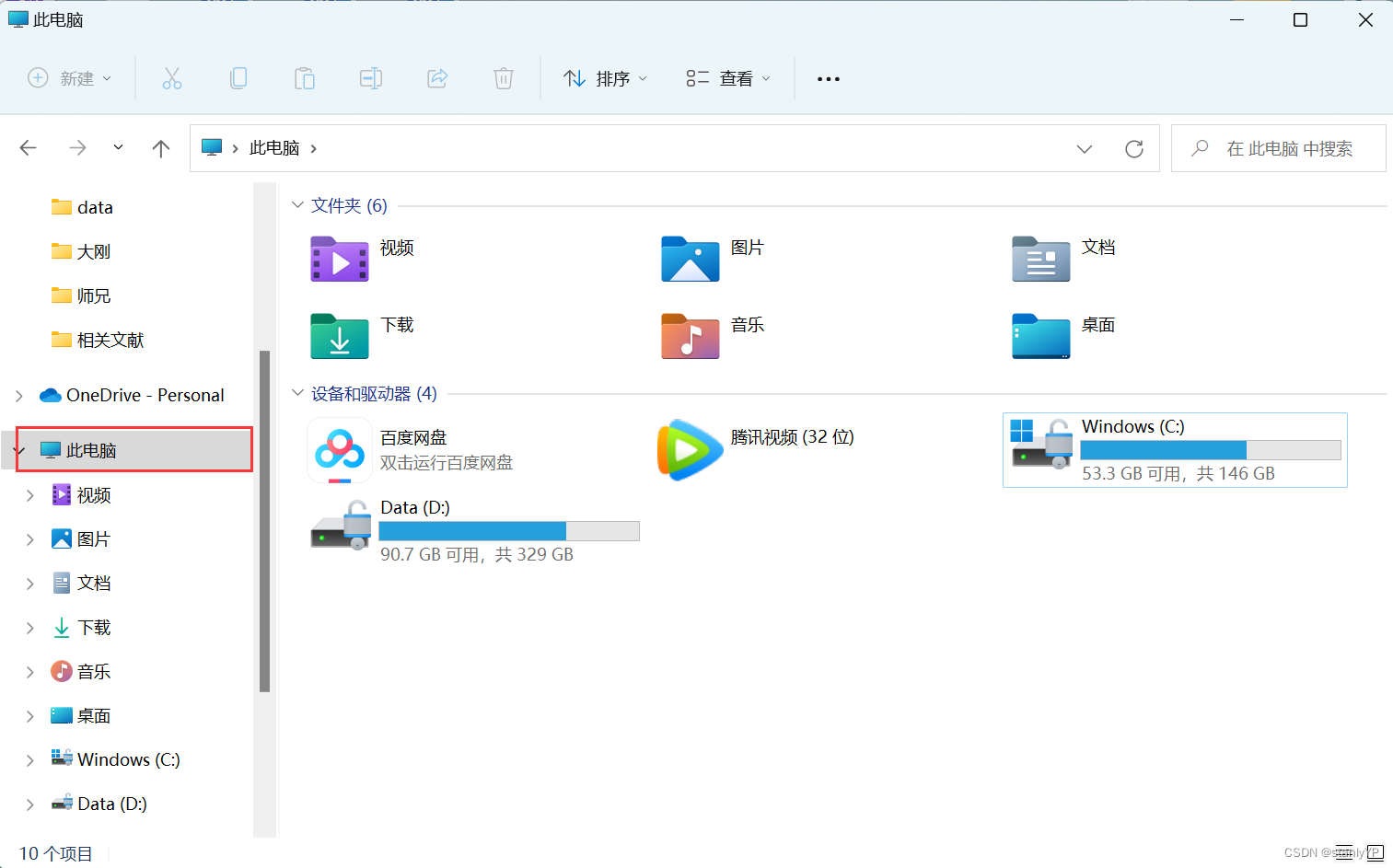Collapse the 文件夹 (6) section
This screenshot has width=1393, height=868.
tap(296, 204)
